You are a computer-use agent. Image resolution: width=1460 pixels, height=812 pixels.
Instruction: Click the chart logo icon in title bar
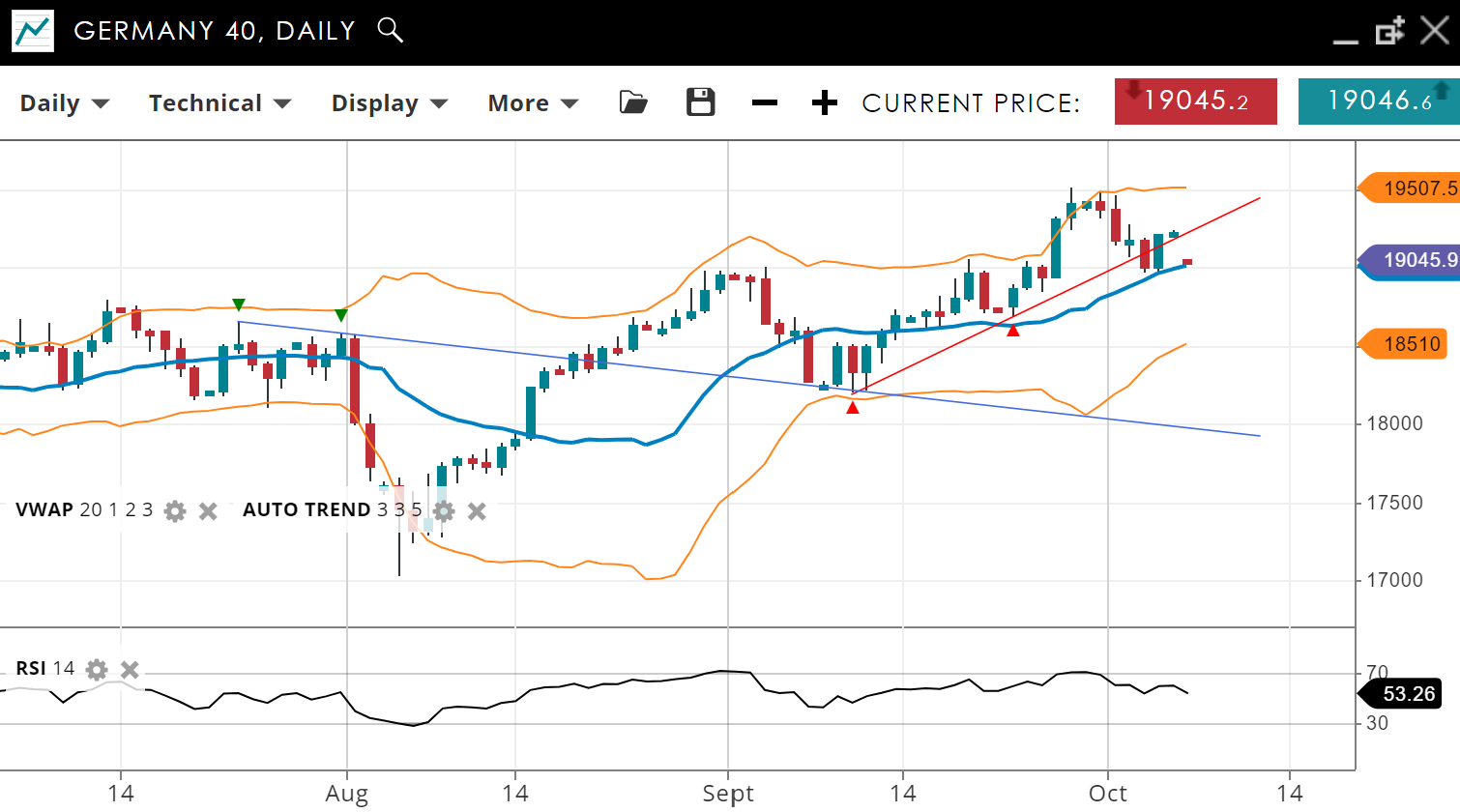pos(33,31)
